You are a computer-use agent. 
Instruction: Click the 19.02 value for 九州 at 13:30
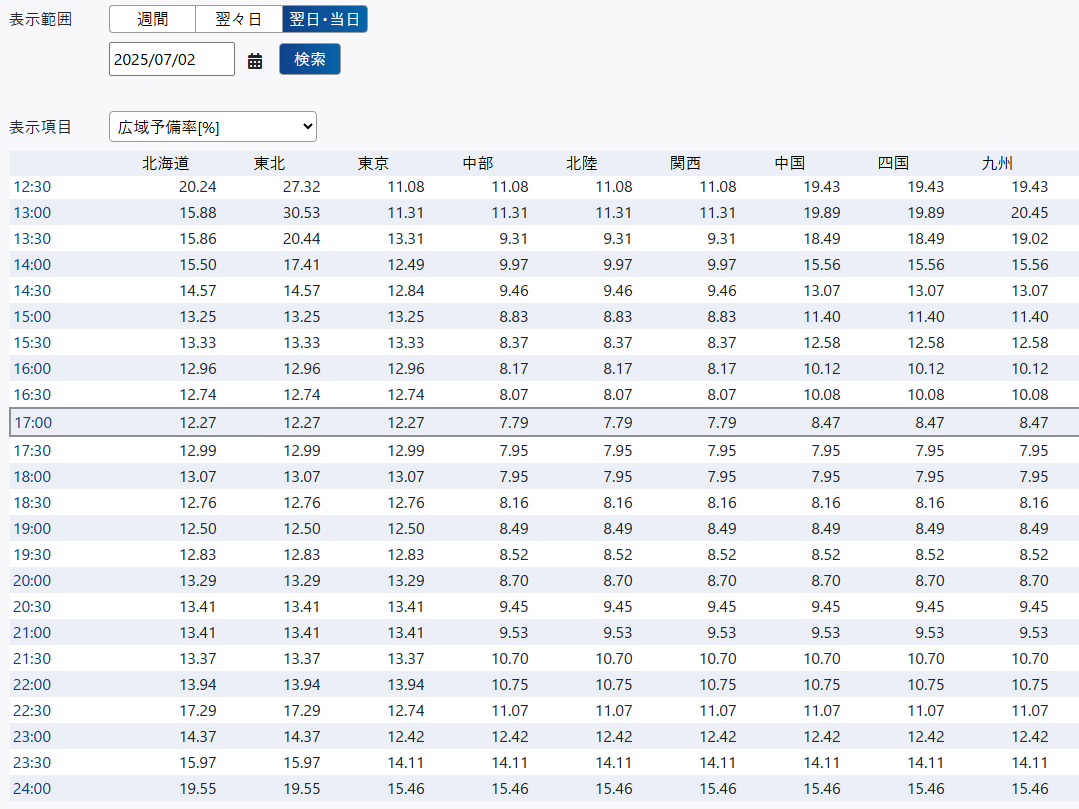pyautogui.click(x=1029, y=239)
